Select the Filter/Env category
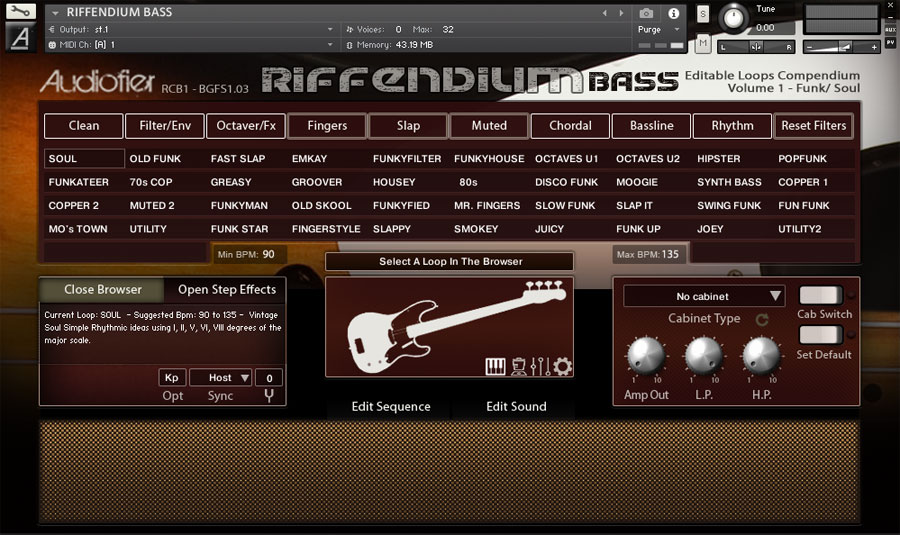Screen dimensions: 900x535 165,126
